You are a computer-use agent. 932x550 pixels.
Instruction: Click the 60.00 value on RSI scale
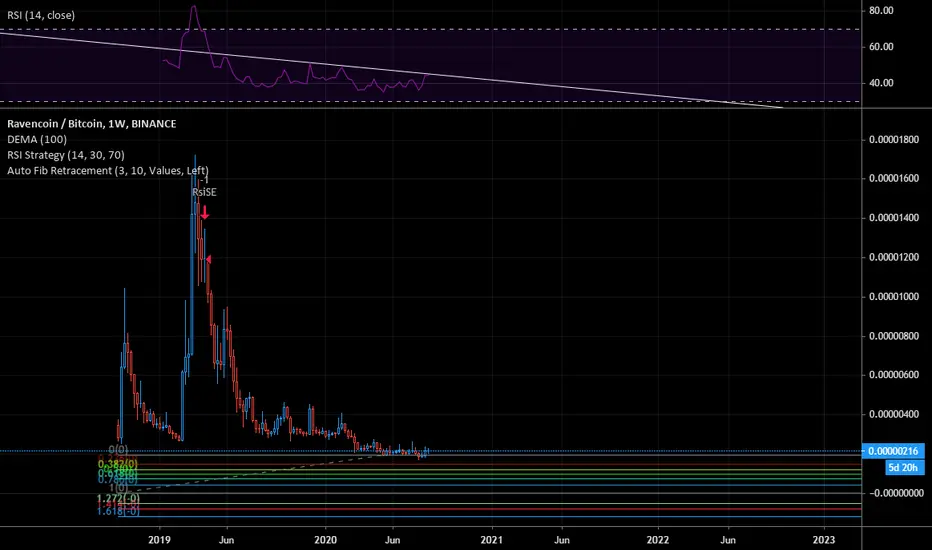(881, 46)
